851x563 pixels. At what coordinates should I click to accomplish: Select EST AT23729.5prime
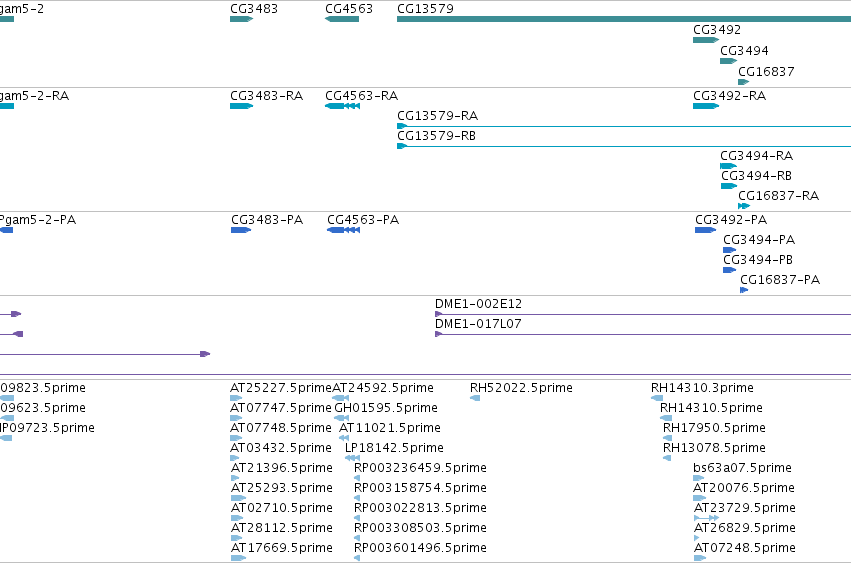[745, 509]
